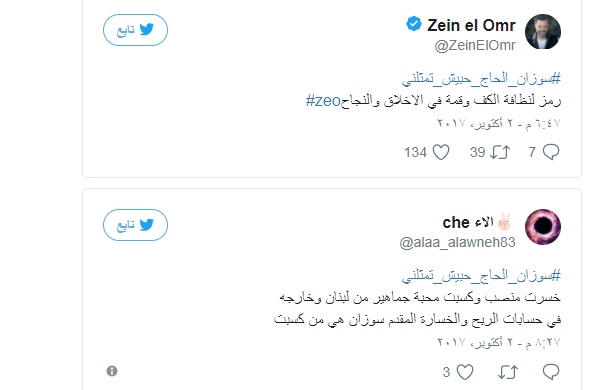
Task: Open the @ZeinElOmr handle link
Action: (x=475, y=45)
